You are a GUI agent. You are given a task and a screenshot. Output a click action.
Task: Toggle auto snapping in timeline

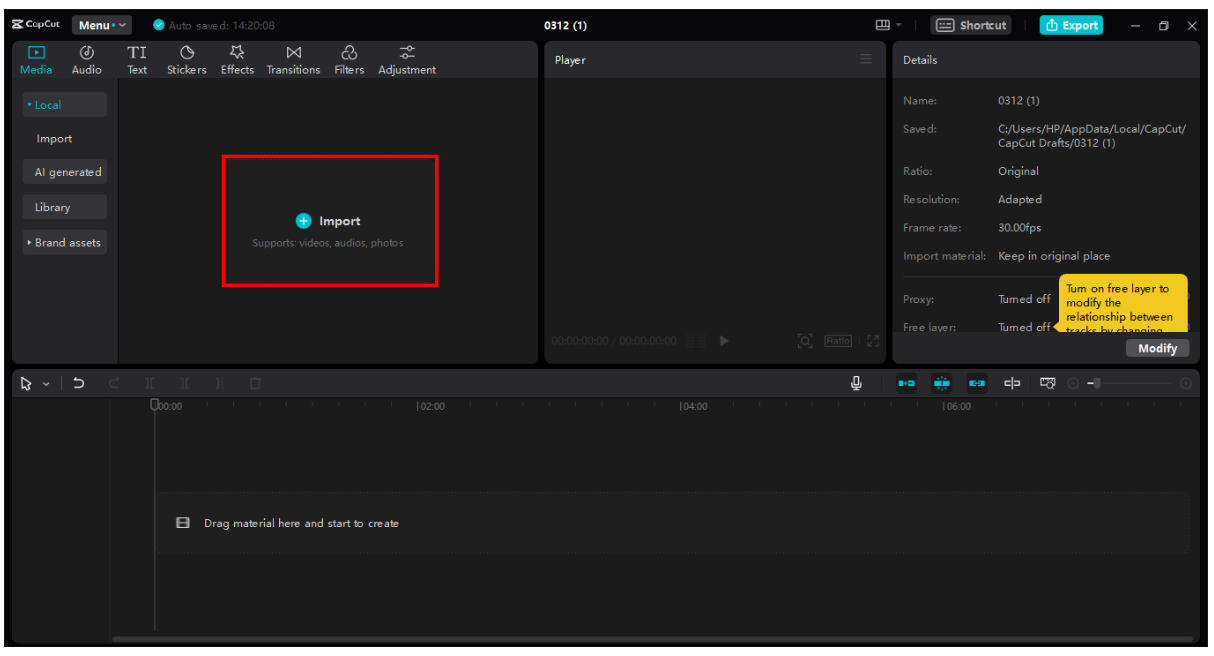(941, 383)
